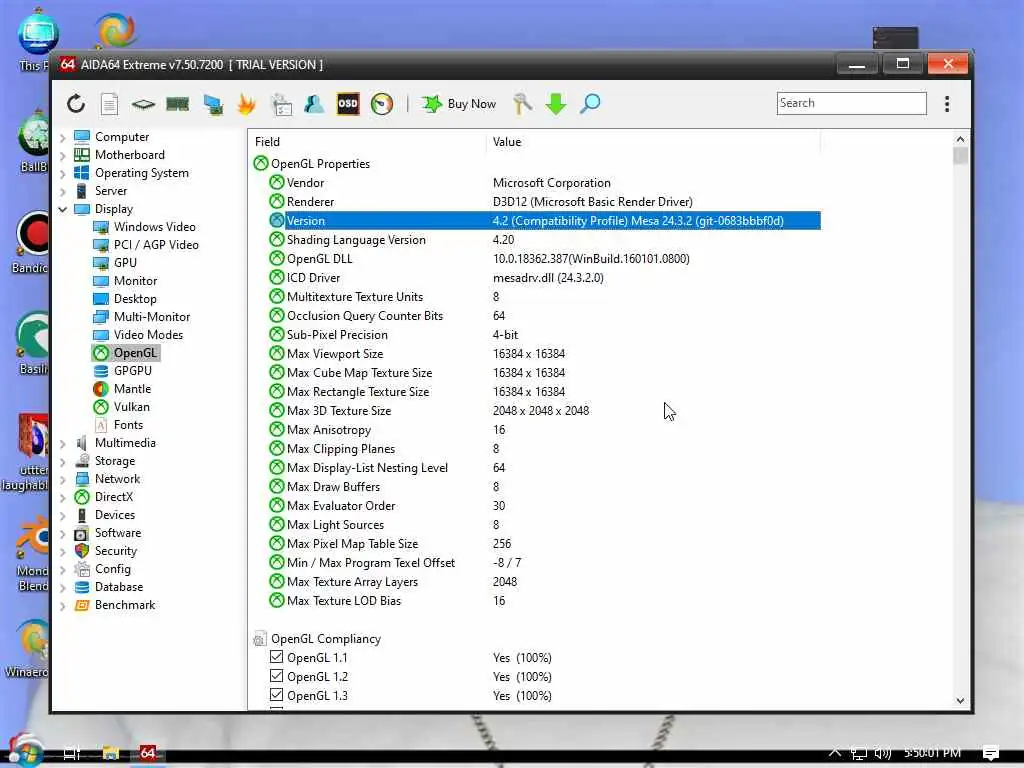Screen dimensions: 1024x768
Task: Select the Vendor row icon
Action: point(277,183)
